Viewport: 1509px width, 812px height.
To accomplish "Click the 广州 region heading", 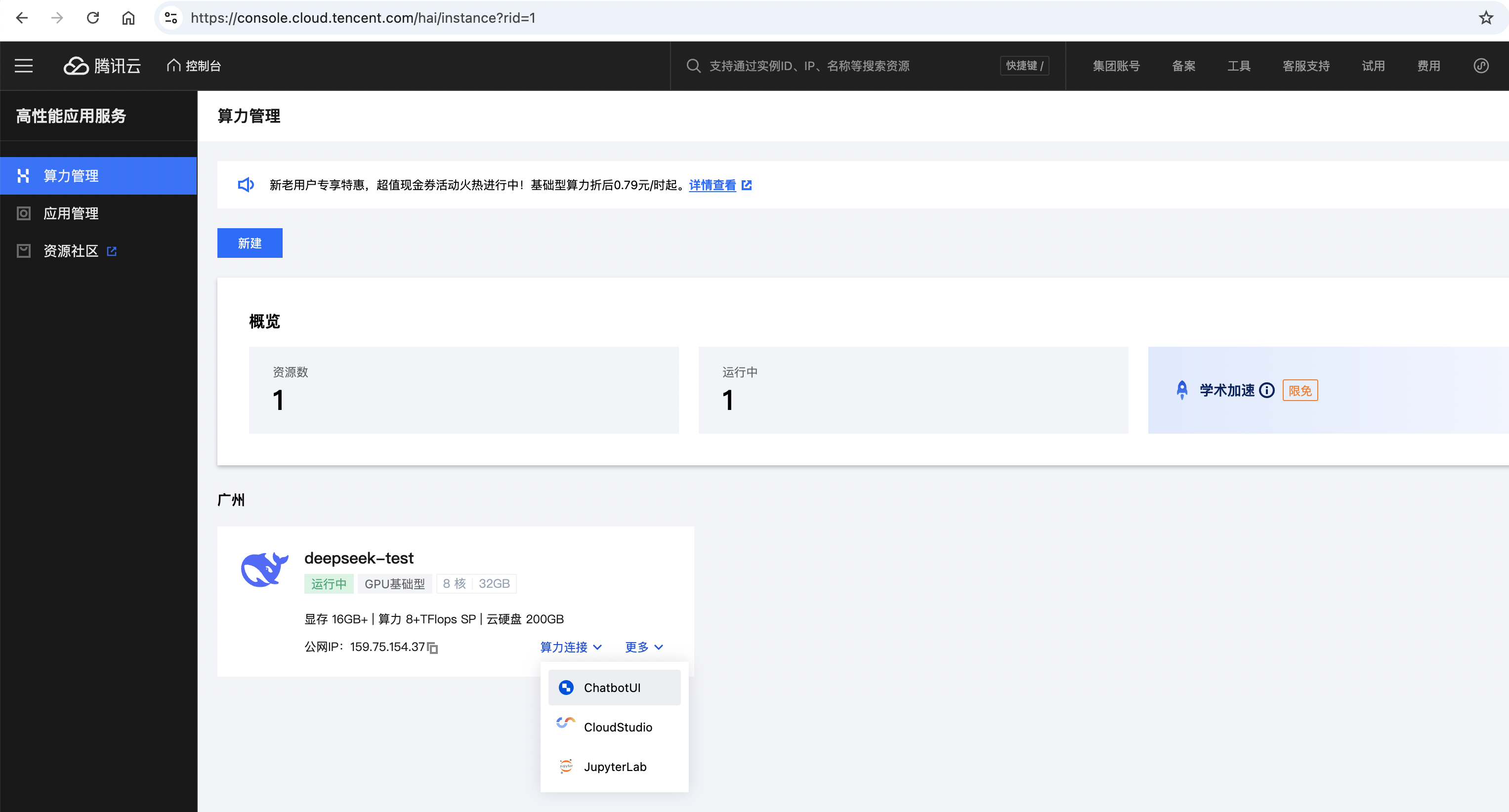I will tap(231, 500).
